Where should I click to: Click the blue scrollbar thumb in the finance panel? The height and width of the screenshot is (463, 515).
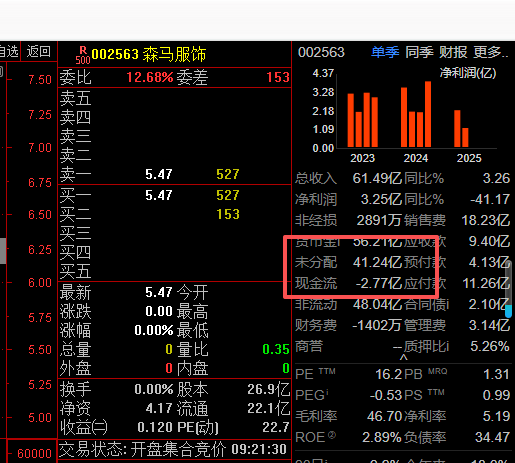508,311
